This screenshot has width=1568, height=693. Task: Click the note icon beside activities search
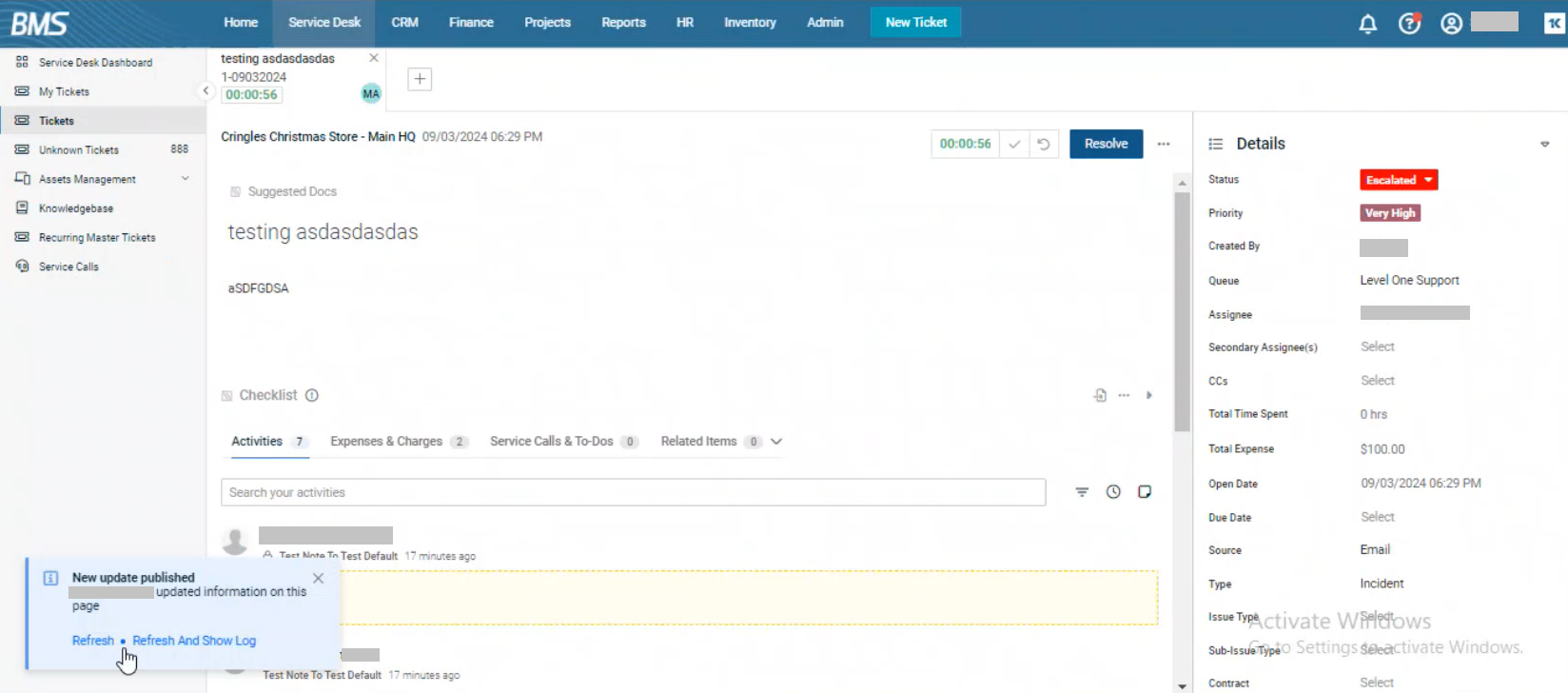[x=1145, y=492]
